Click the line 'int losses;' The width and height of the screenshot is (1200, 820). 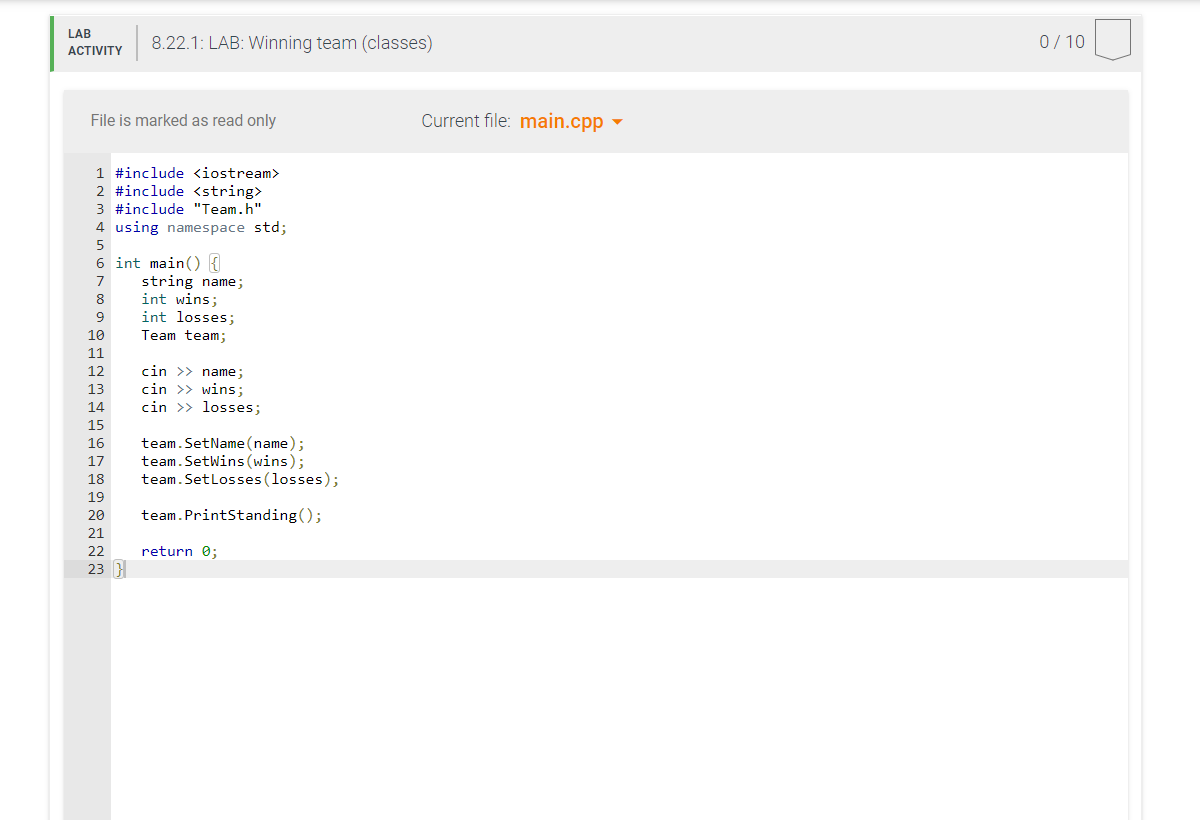[188, 317]
